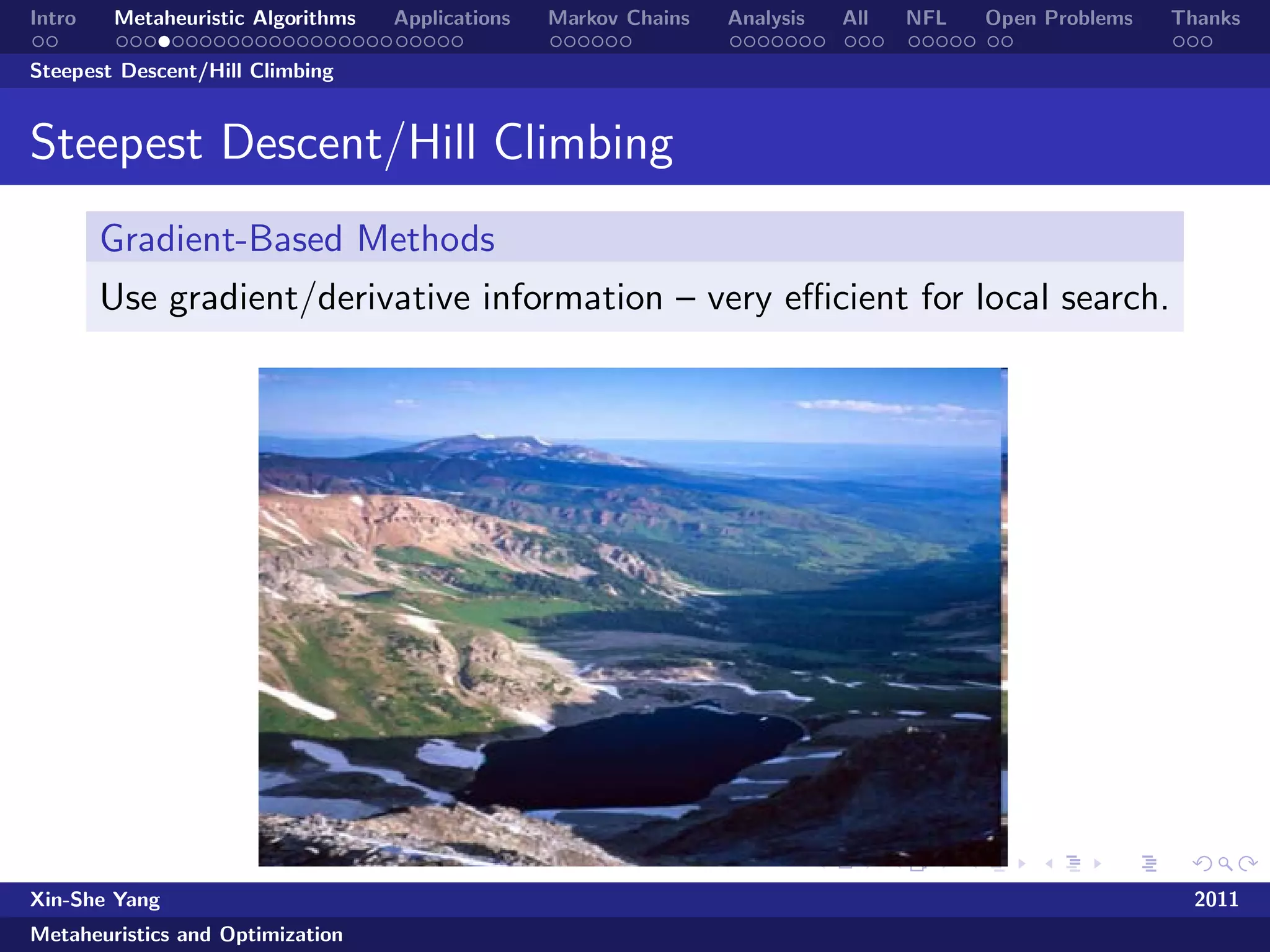1270x952 pixels.
Task: Open the Markov Chains section
Action: 619,18
